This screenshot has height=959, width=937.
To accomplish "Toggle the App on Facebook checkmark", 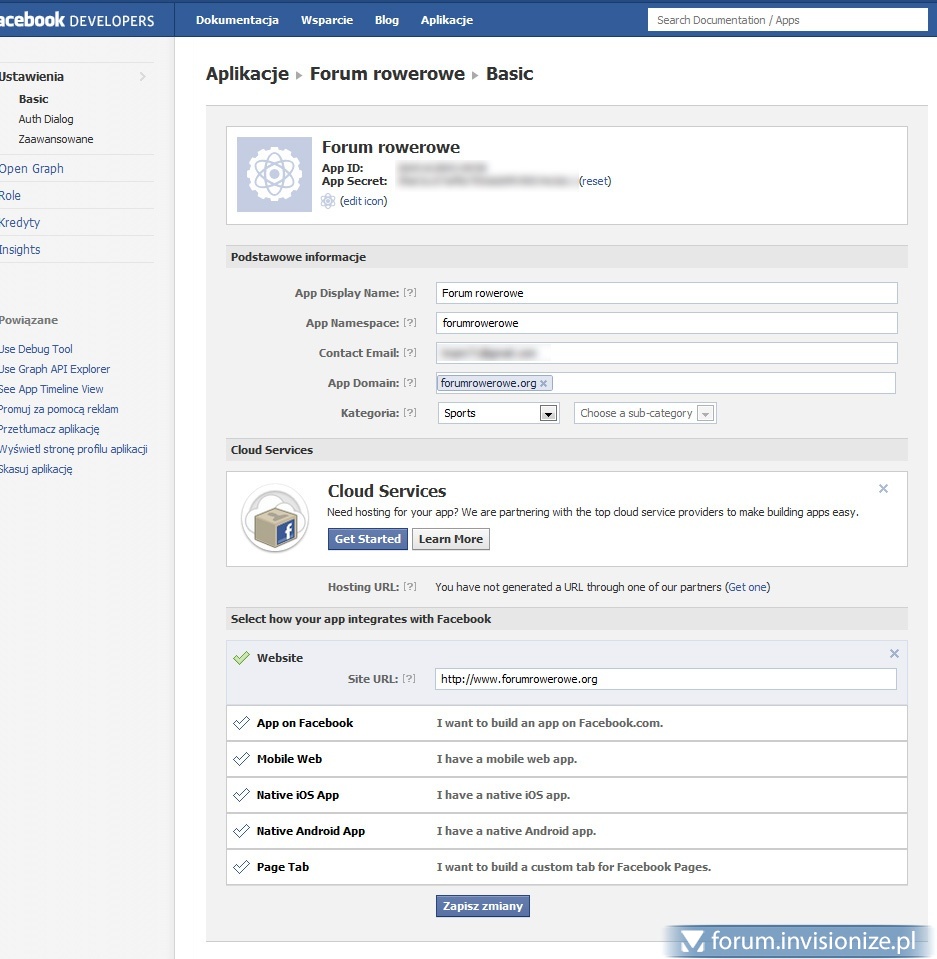I will pos(241,723).
